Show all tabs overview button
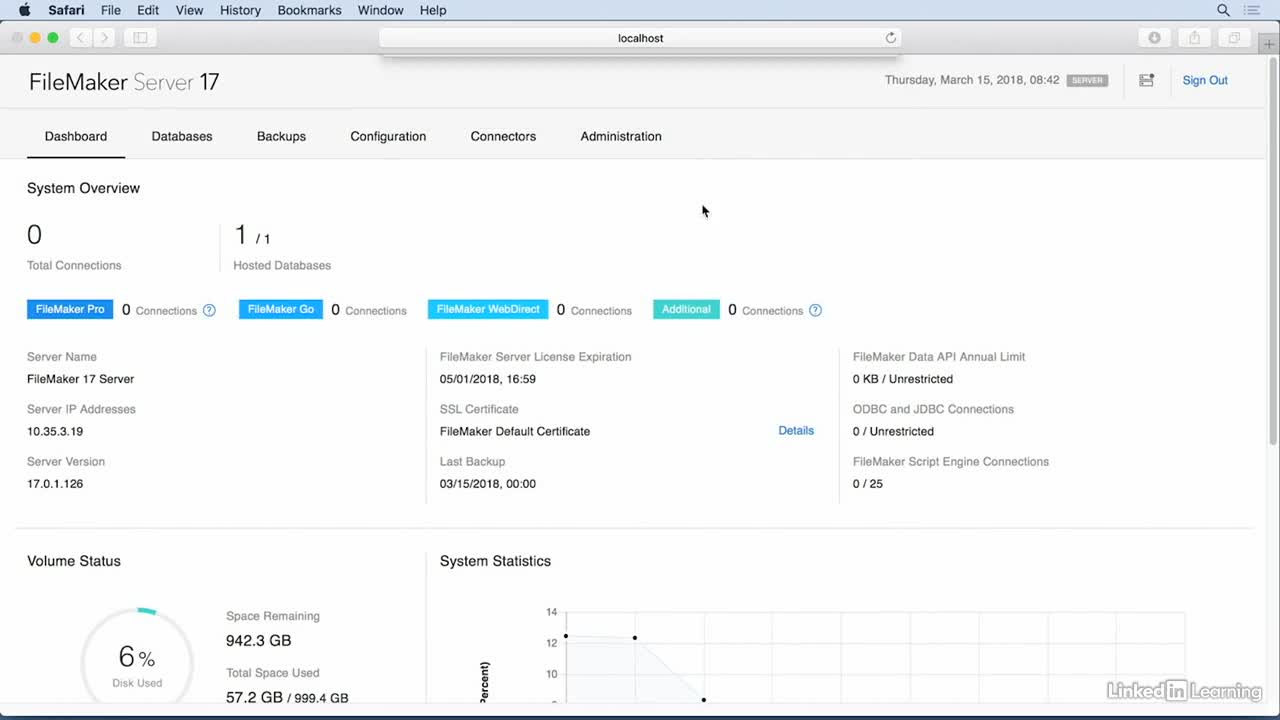 [1234, 38]
